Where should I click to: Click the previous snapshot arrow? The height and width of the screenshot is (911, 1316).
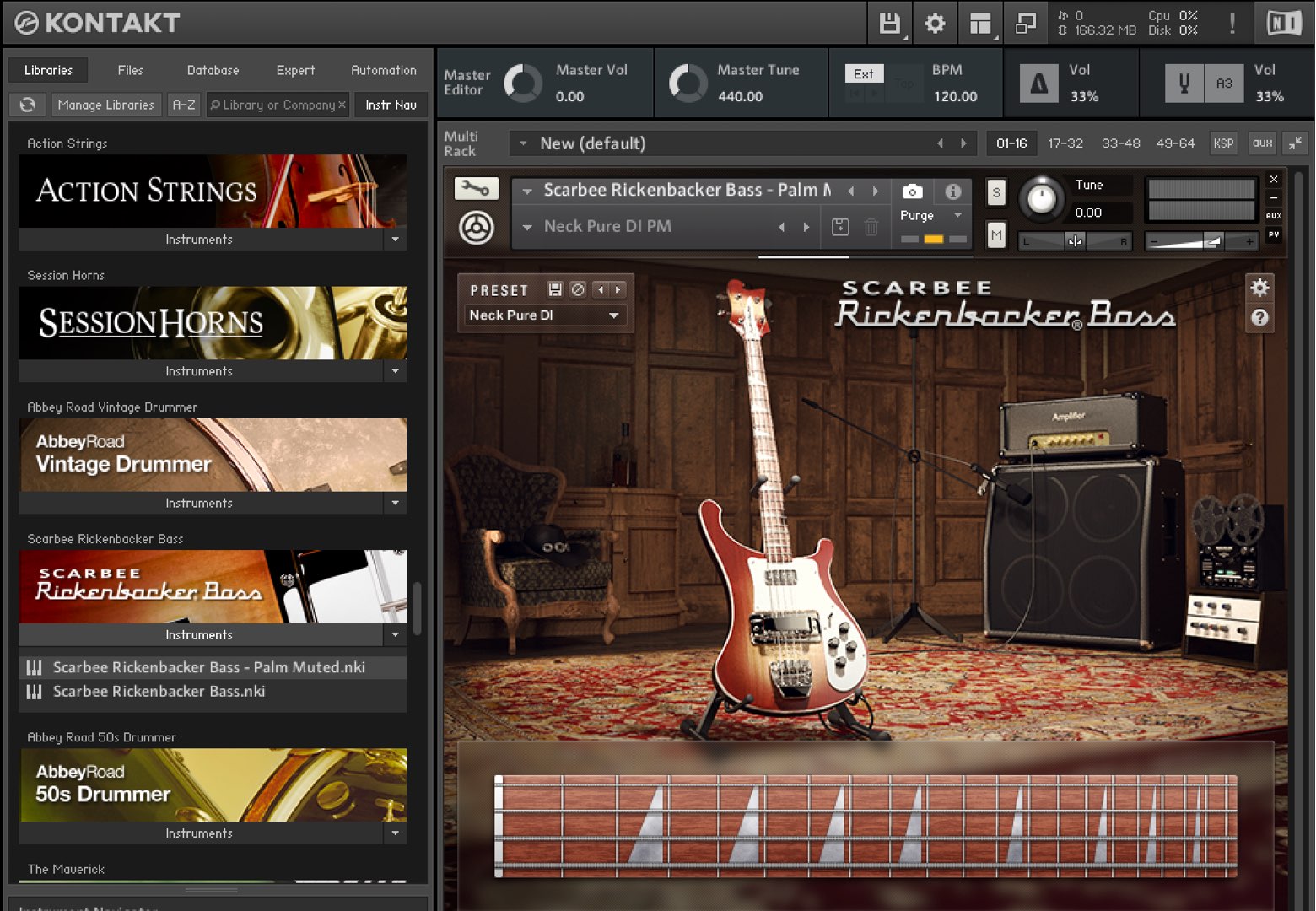click(781, 227)
